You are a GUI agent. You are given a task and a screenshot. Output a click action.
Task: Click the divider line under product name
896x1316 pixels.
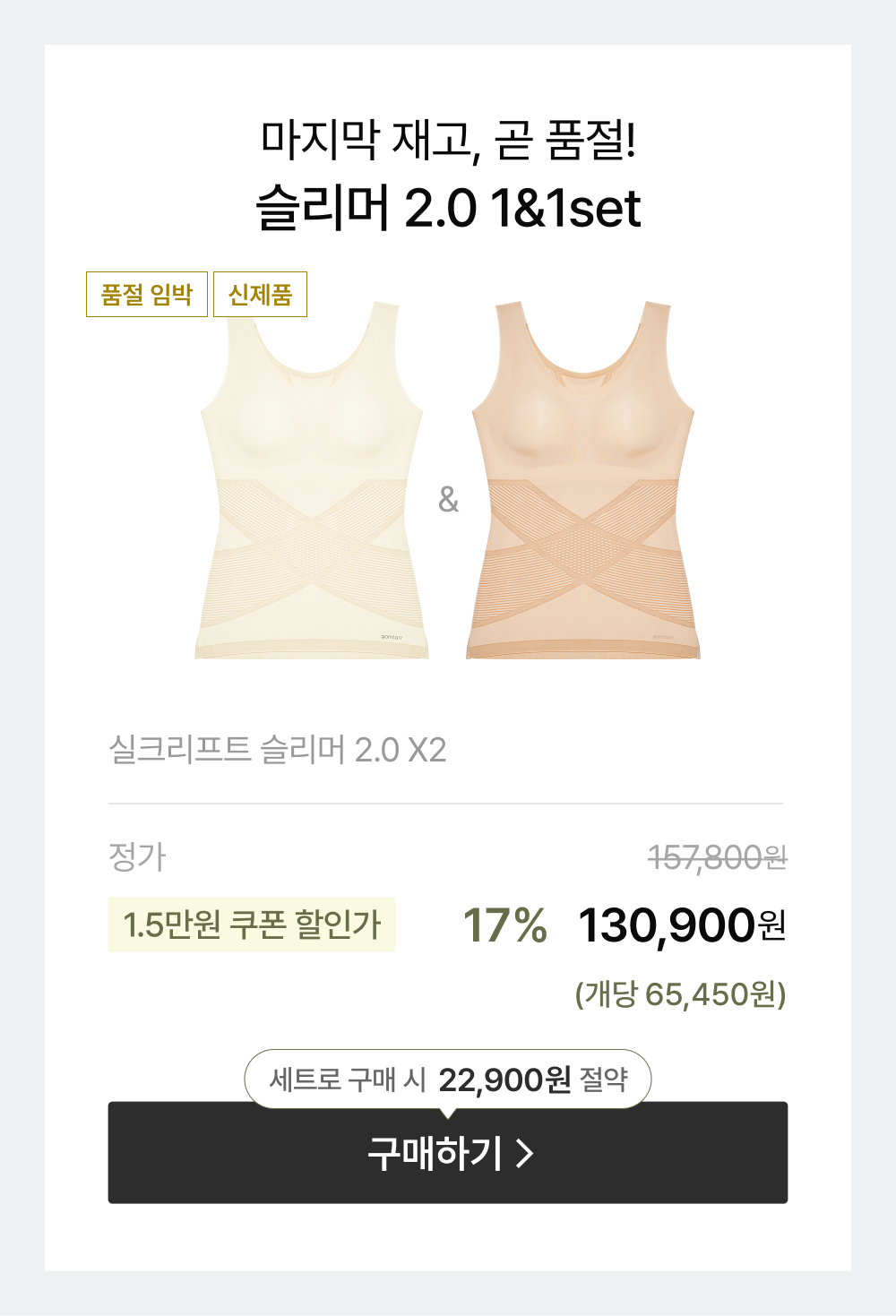(x=446, y=804)
